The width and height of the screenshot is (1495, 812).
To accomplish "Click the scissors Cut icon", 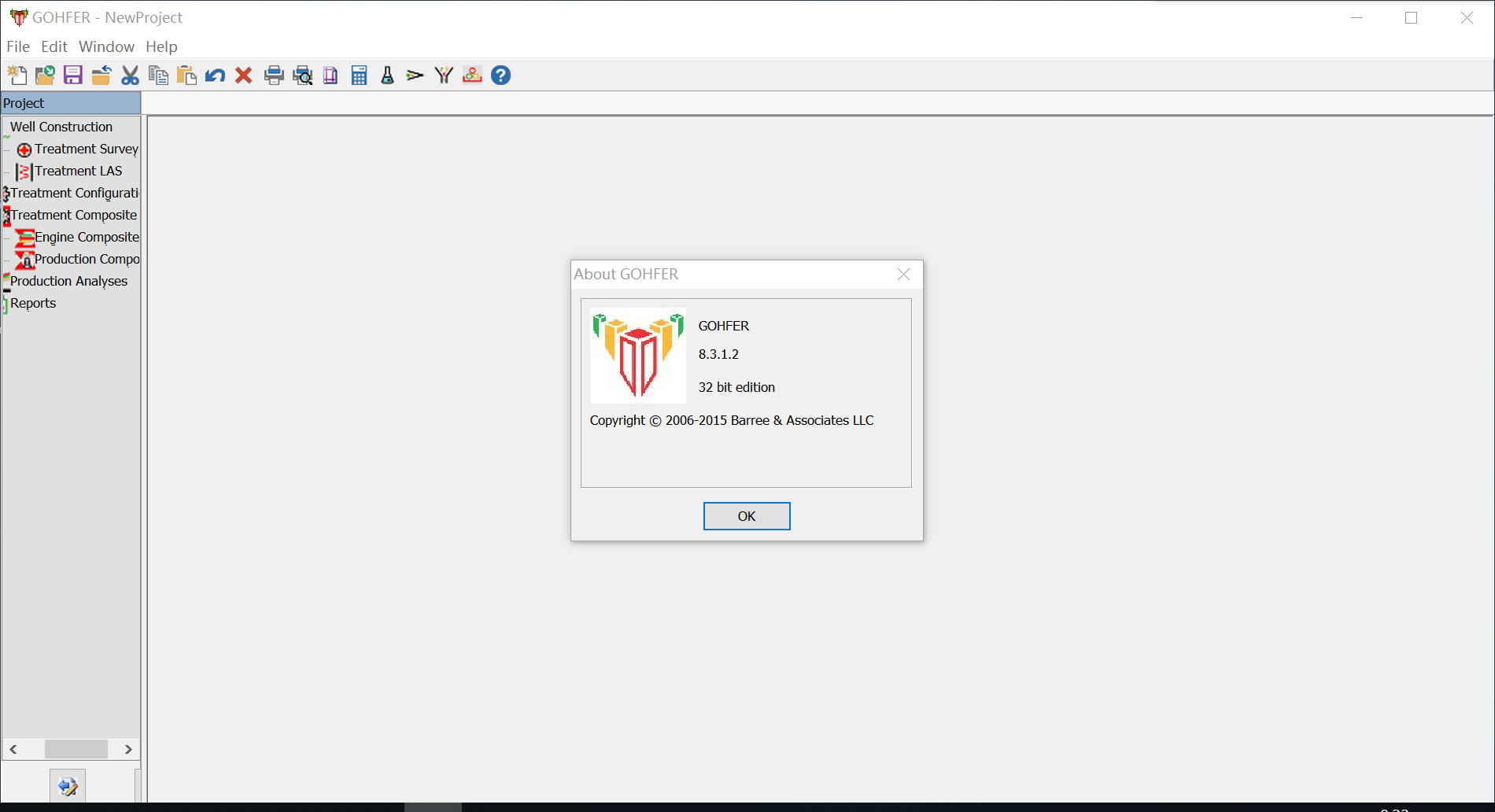I will (130, 76).
